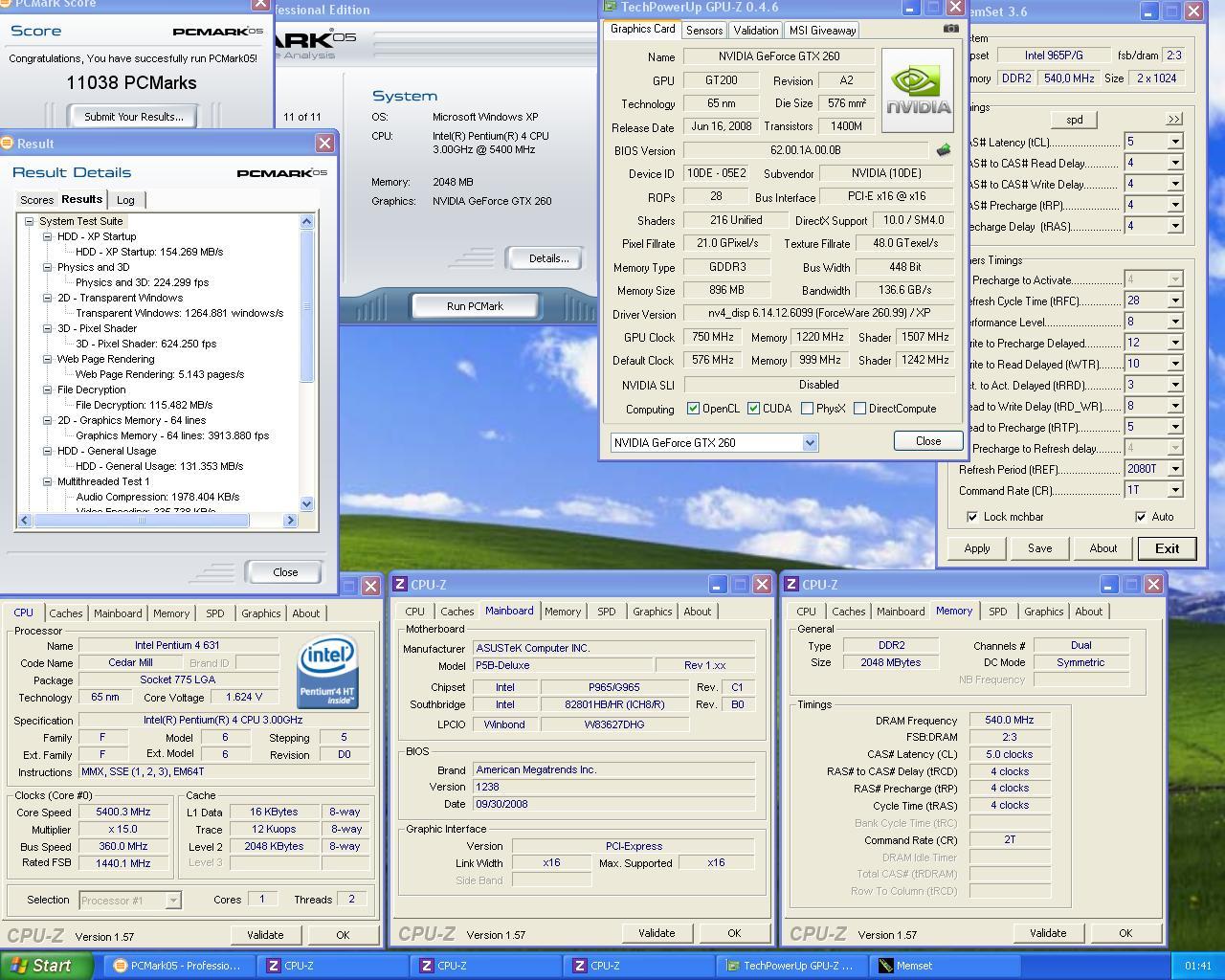Image resolution: width=1225 pixels, height=980 pixels.
Task: Click the NVIDIA logo in GPU-Z
Action: (x=918, y=91)
